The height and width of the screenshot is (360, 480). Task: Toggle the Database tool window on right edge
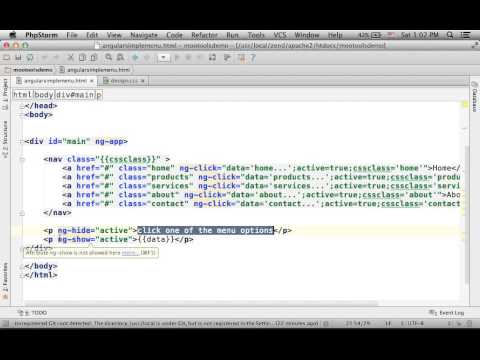pyautogui.click(x=475, y=97)
